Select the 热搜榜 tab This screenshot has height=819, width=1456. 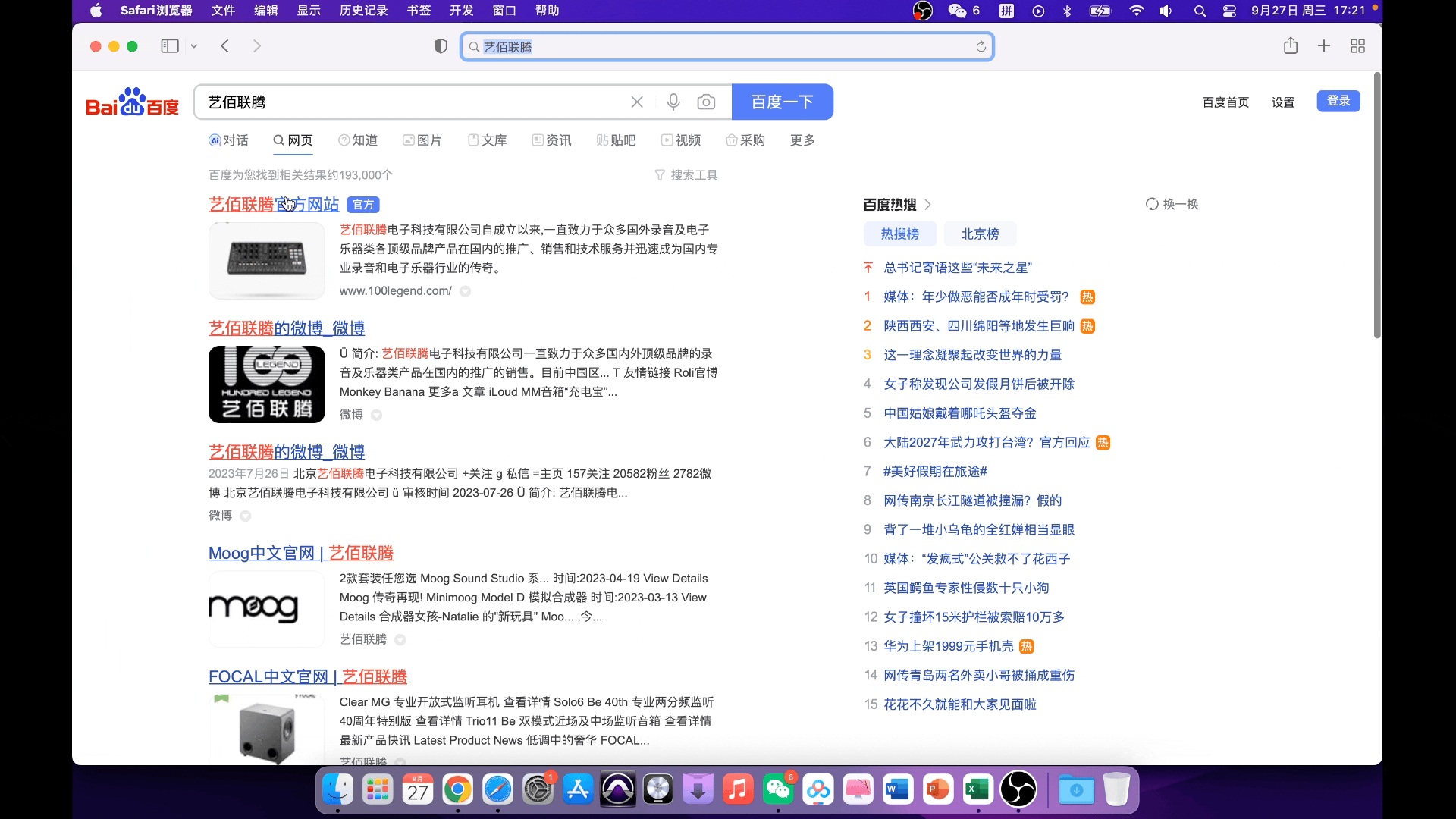pos(900,234)
